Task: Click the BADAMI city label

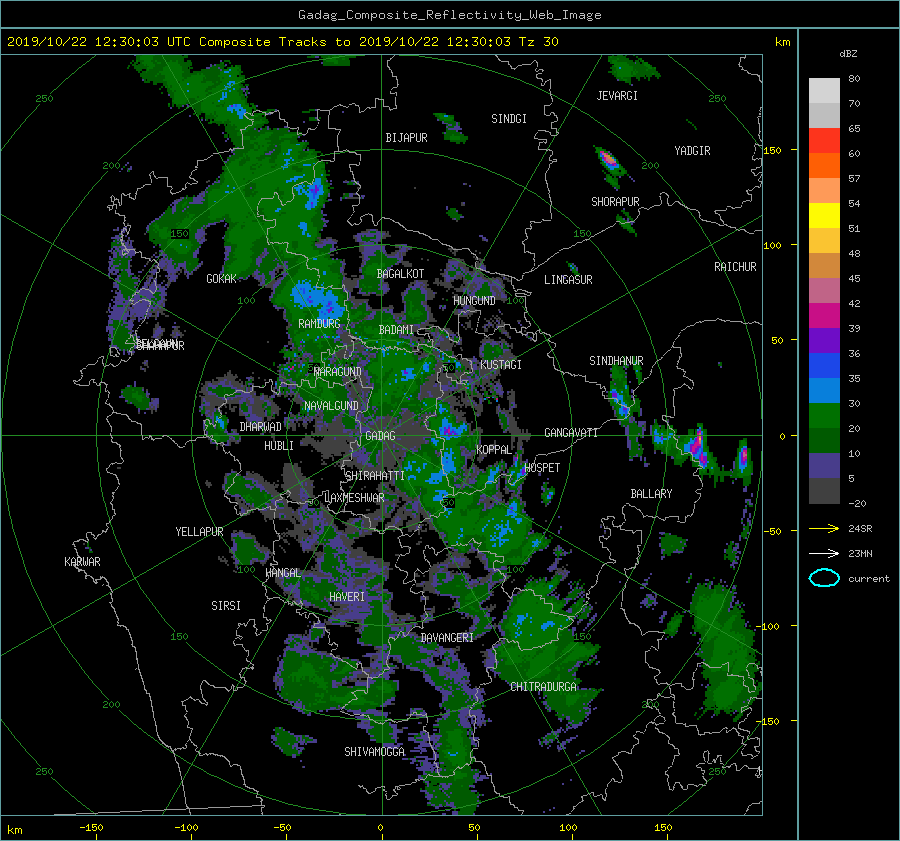Action: pos(396,330)
